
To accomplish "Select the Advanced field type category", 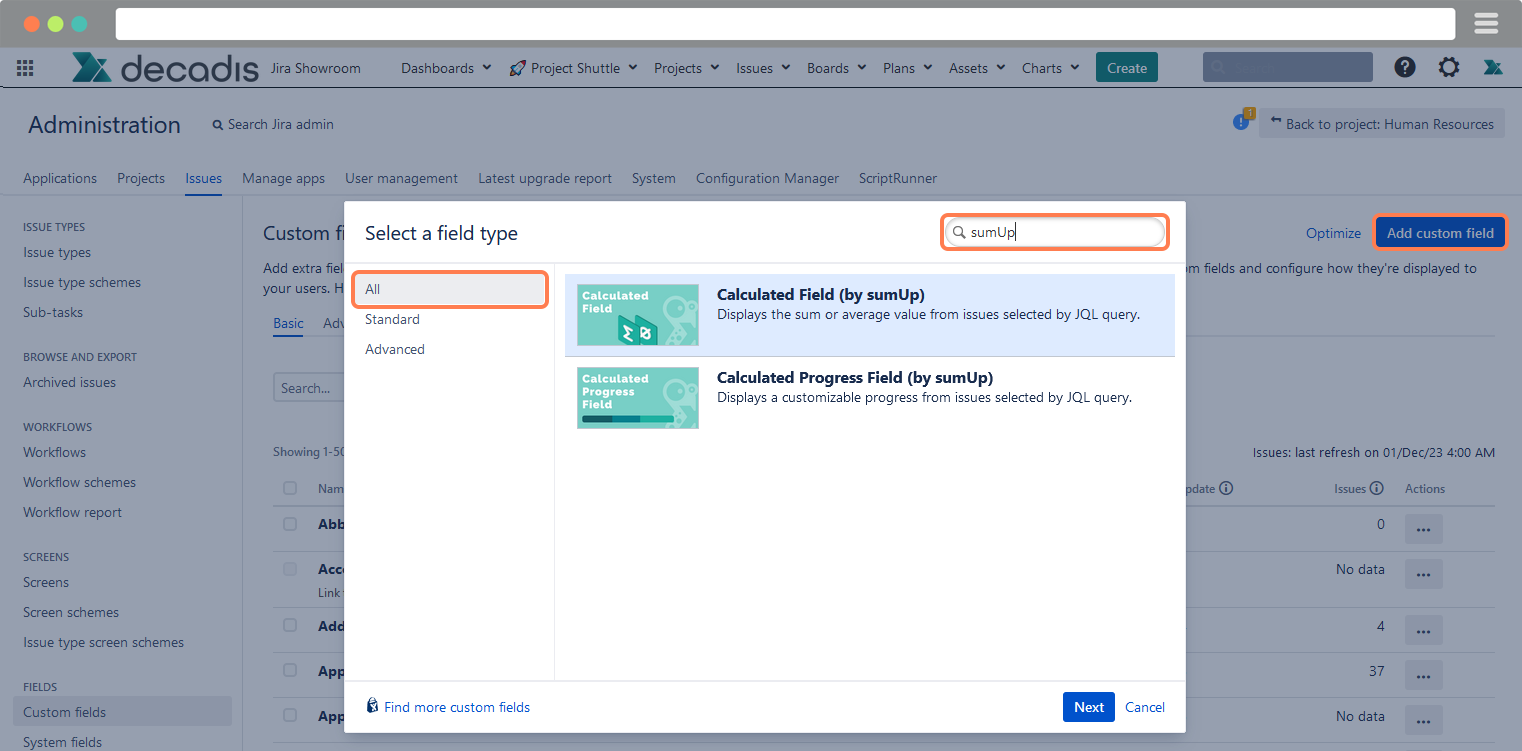I will point(395,349).
